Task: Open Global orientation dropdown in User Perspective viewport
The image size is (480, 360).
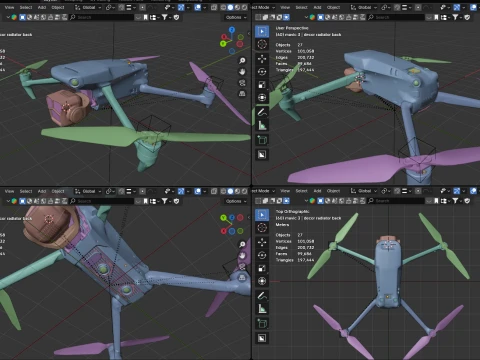Action: 364,7
